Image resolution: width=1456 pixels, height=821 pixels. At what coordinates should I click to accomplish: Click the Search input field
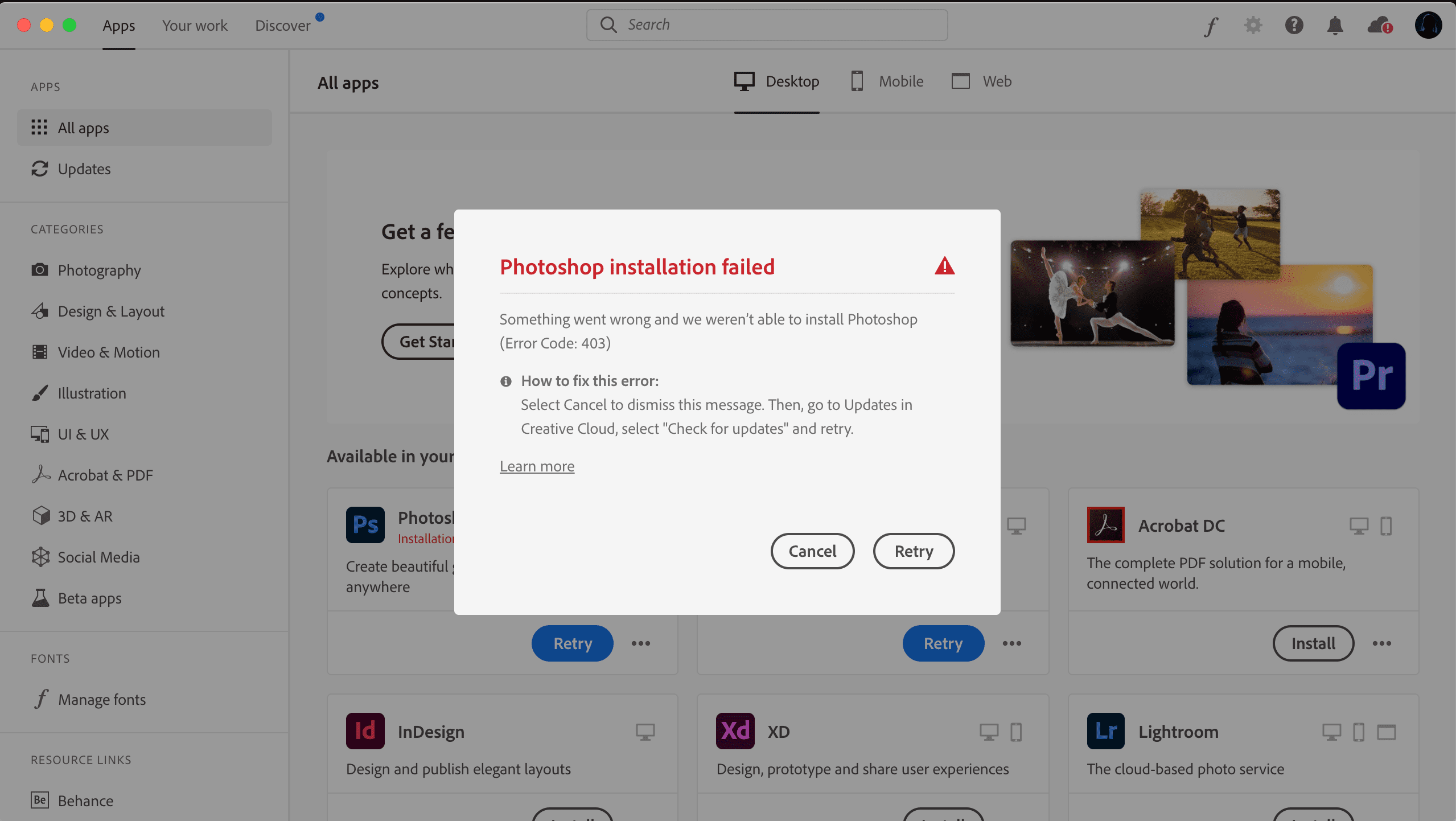point(767,25)
